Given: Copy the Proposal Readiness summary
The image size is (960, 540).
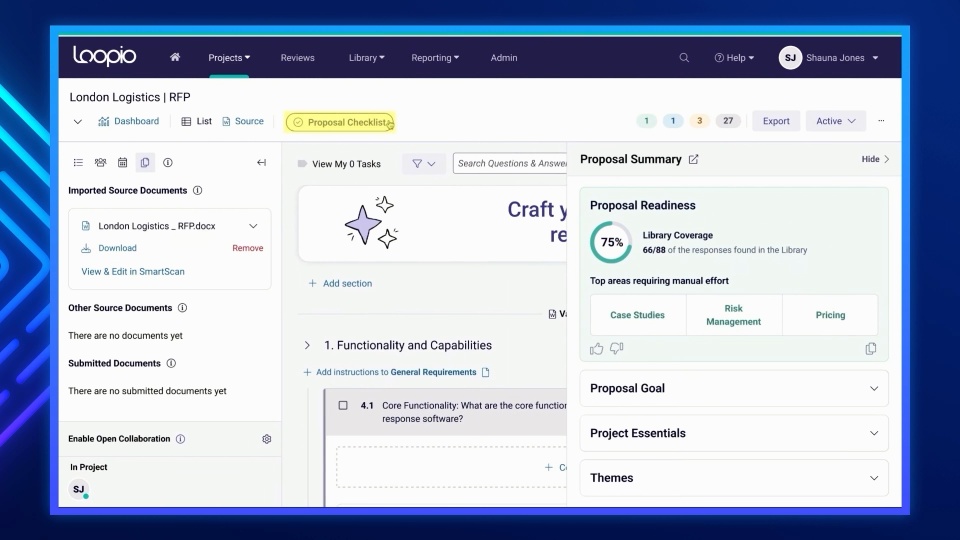Looking at the screenshot, I should coord(871,348).
